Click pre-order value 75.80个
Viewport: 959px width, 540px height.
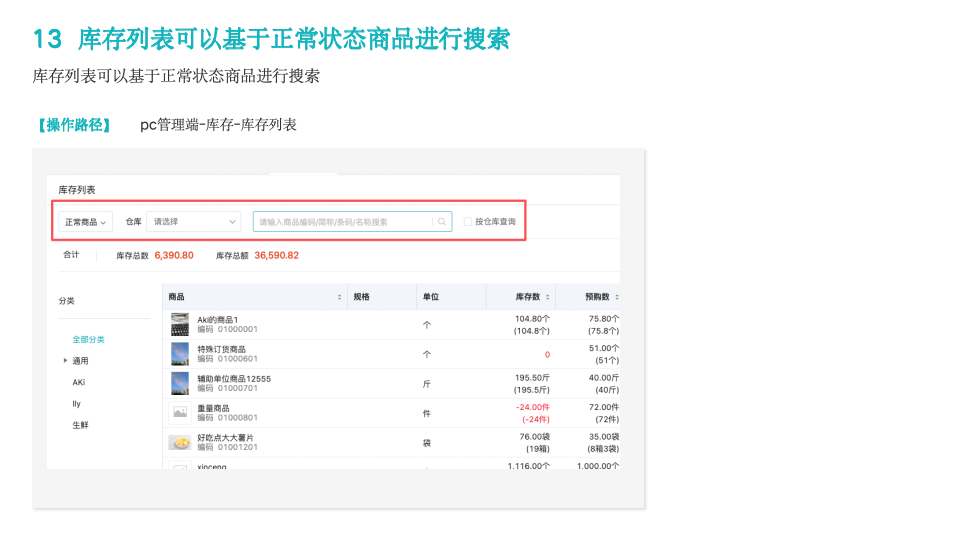pyautogui.click(x=604, y=319)
